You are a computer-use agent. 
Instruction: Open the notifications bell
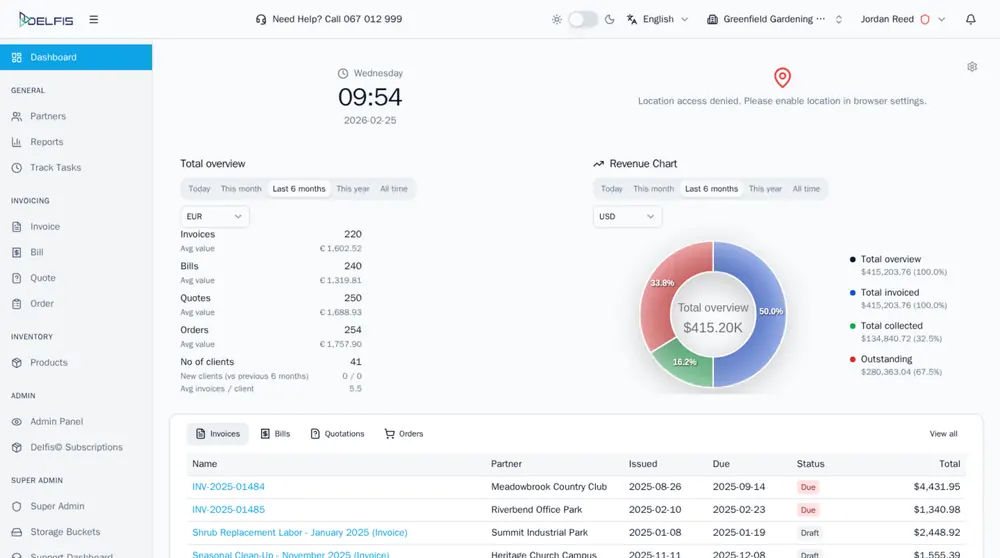pyautogui.click(x=971, y=19)
